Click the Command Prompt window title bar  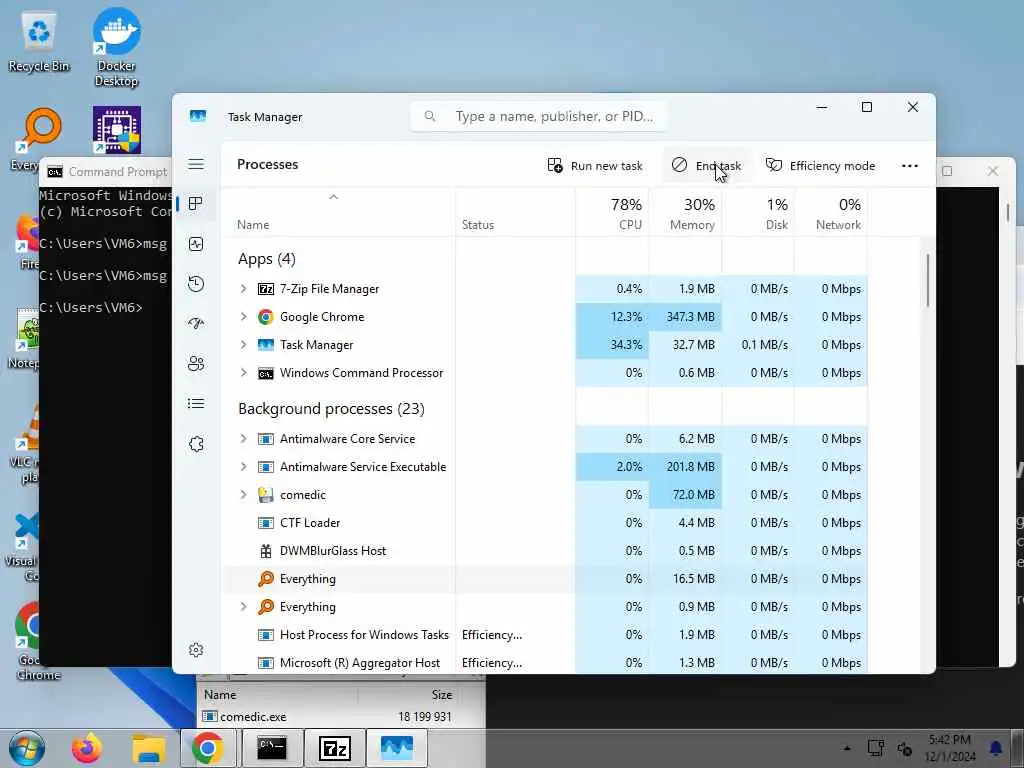click(108, 172)
